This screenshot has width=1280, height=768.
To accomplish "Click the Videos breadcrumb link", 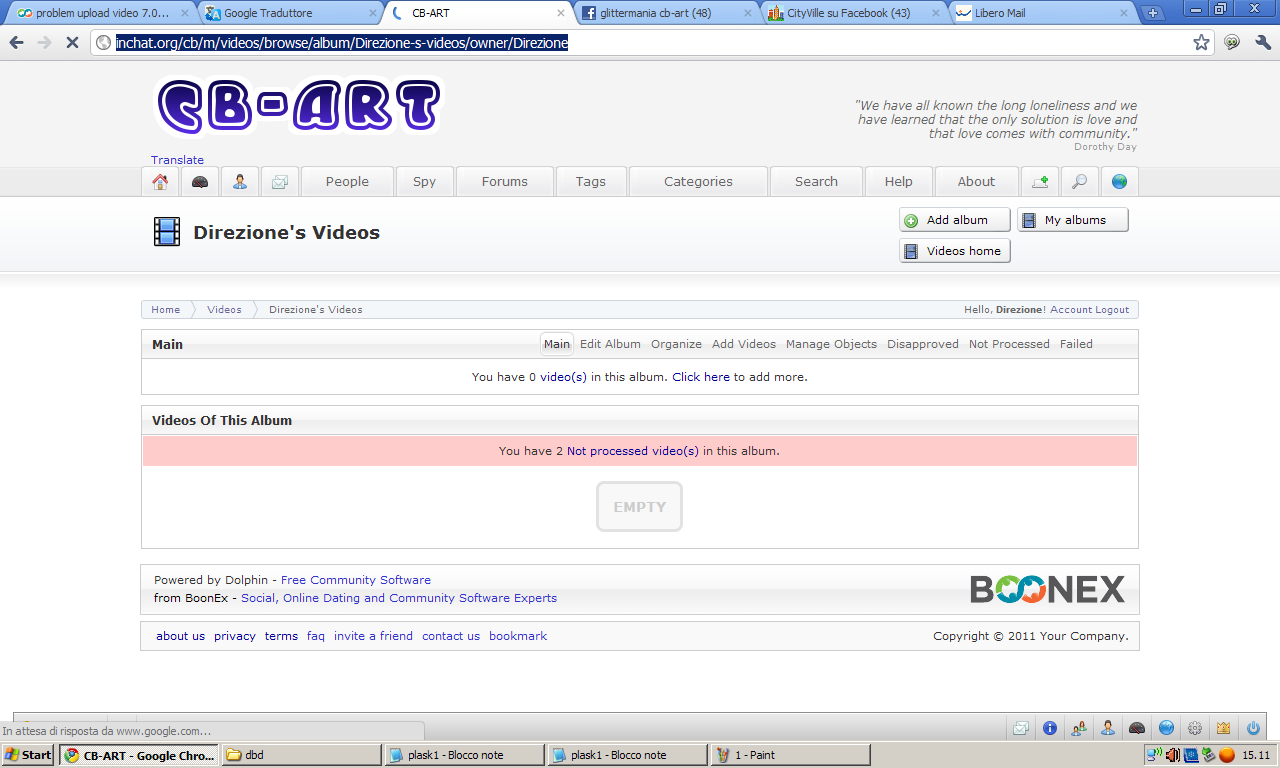I will click(224, 310).
